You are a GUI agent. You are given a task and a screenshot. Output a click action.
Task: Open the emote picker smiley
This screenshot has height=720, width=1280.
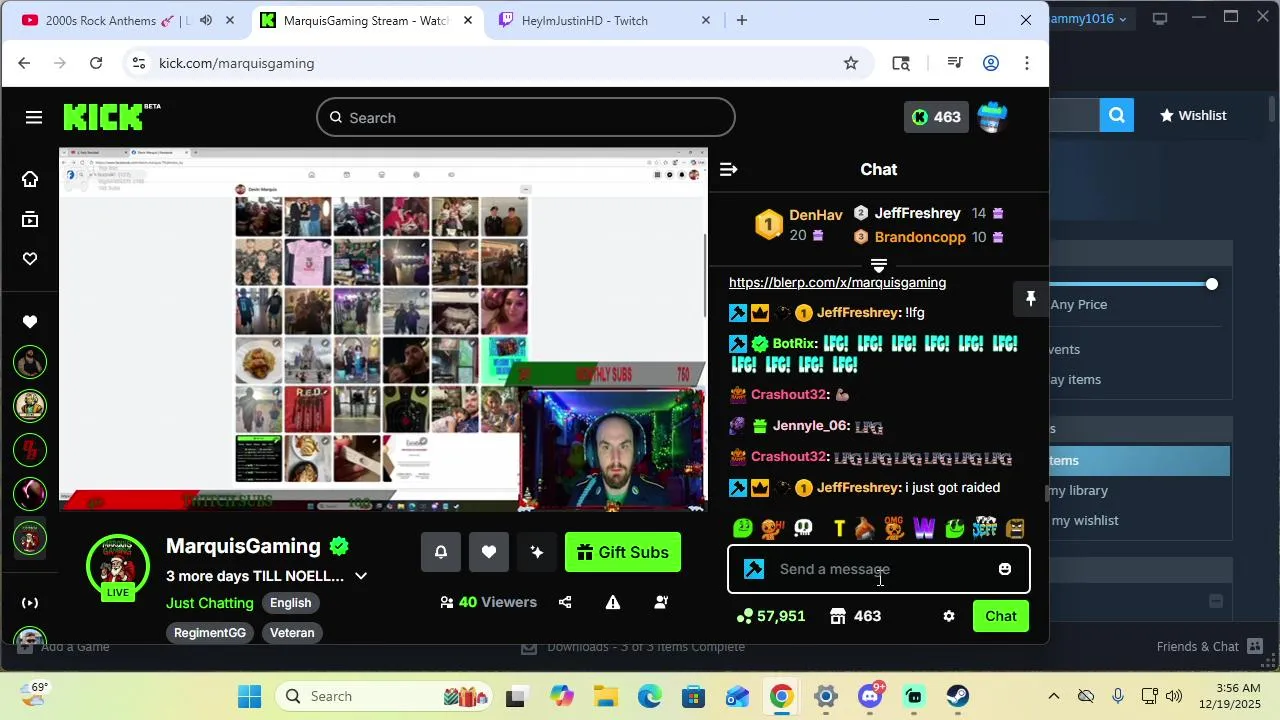pyautogui.click(x=1005, y=569)
